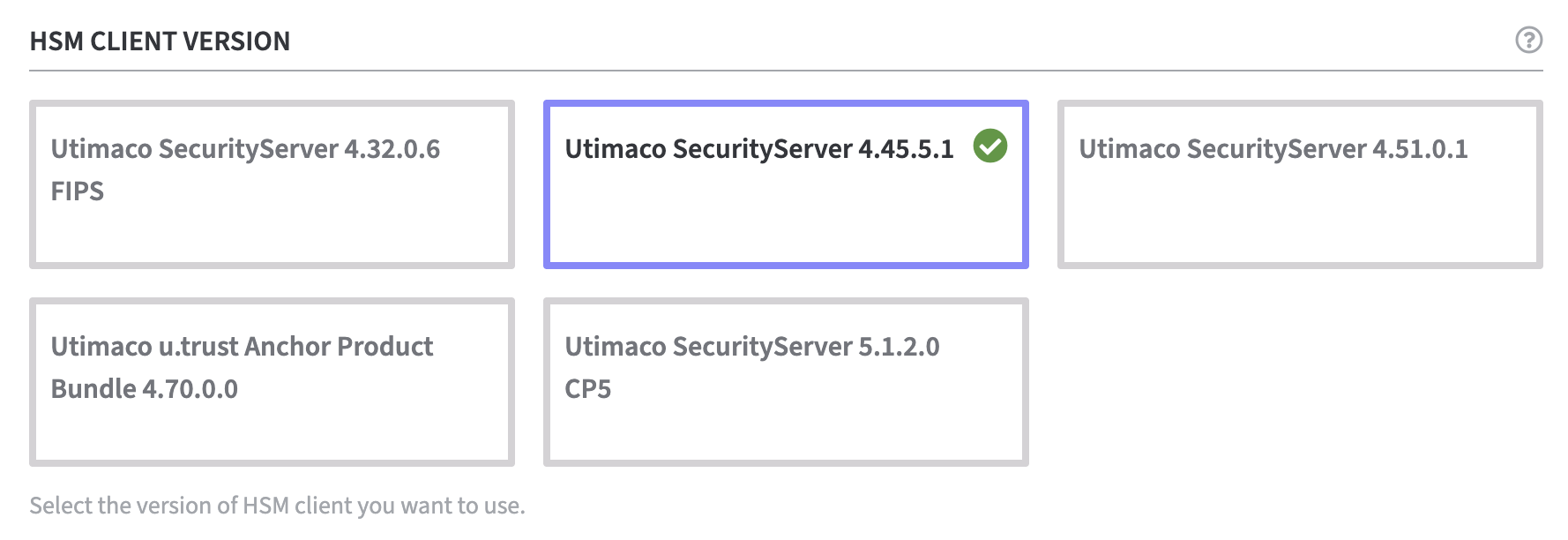Click the CP5 label in the 5.1.2.0 card
The height and width of the screenshot is (540, 1568).
point(588,389)
